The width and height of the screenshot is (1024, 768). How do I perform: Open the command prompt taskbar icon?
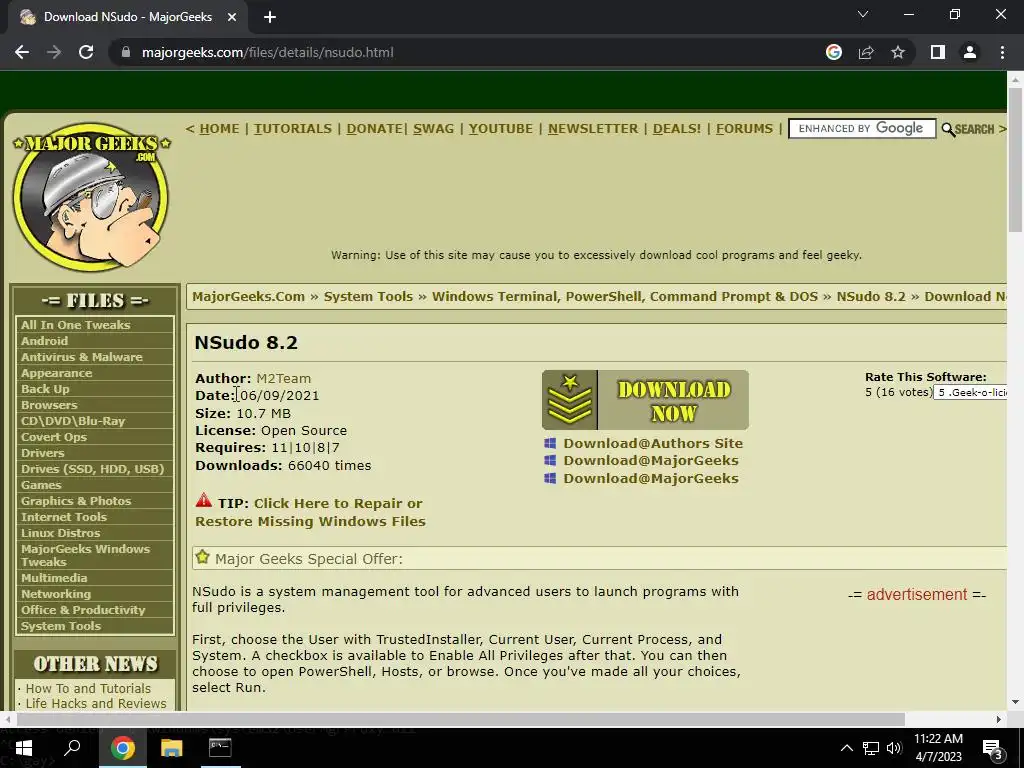(220, 748)
